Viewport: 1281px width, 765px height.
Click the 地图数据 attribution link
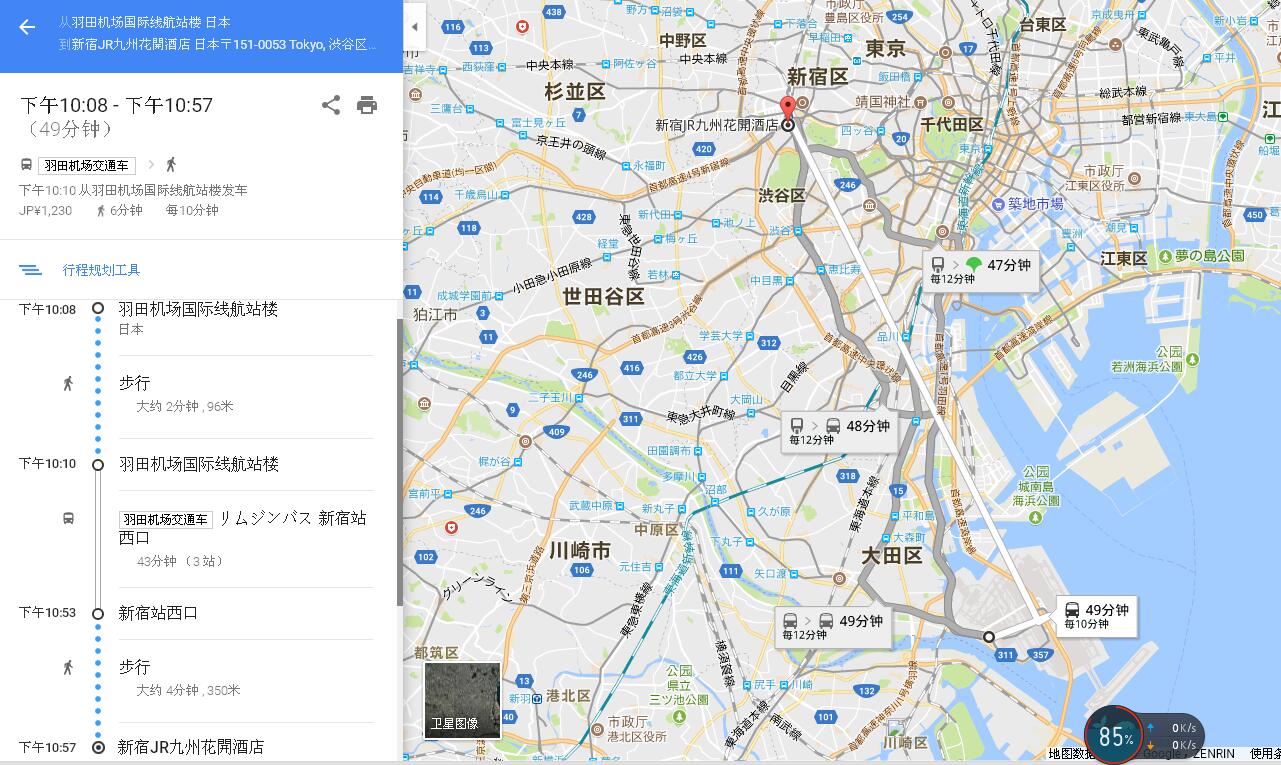(1071, 754)
